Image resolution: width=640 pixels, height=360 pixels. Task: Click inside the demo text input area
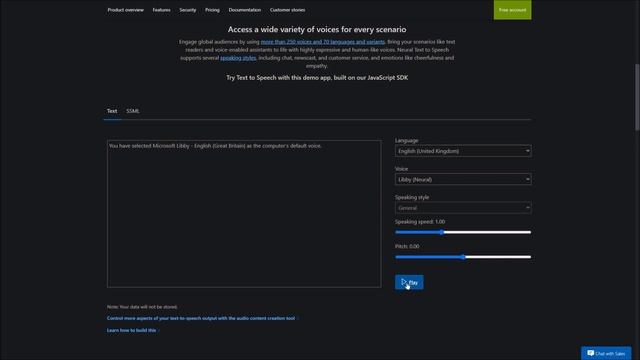[244, 214]
